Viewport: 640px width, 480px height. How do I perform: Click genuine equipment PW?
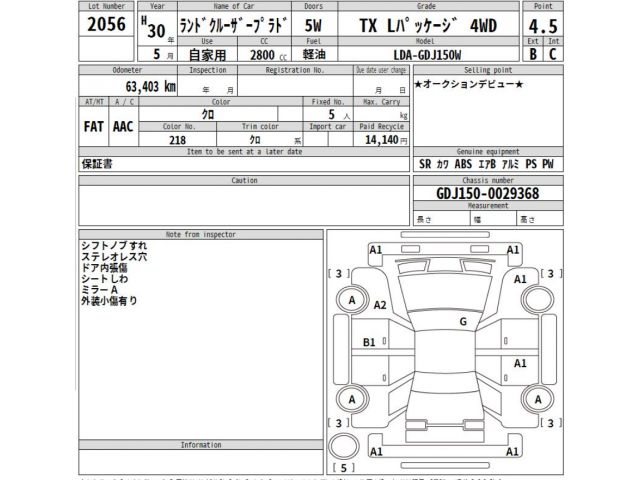click(x=548, y=164)
